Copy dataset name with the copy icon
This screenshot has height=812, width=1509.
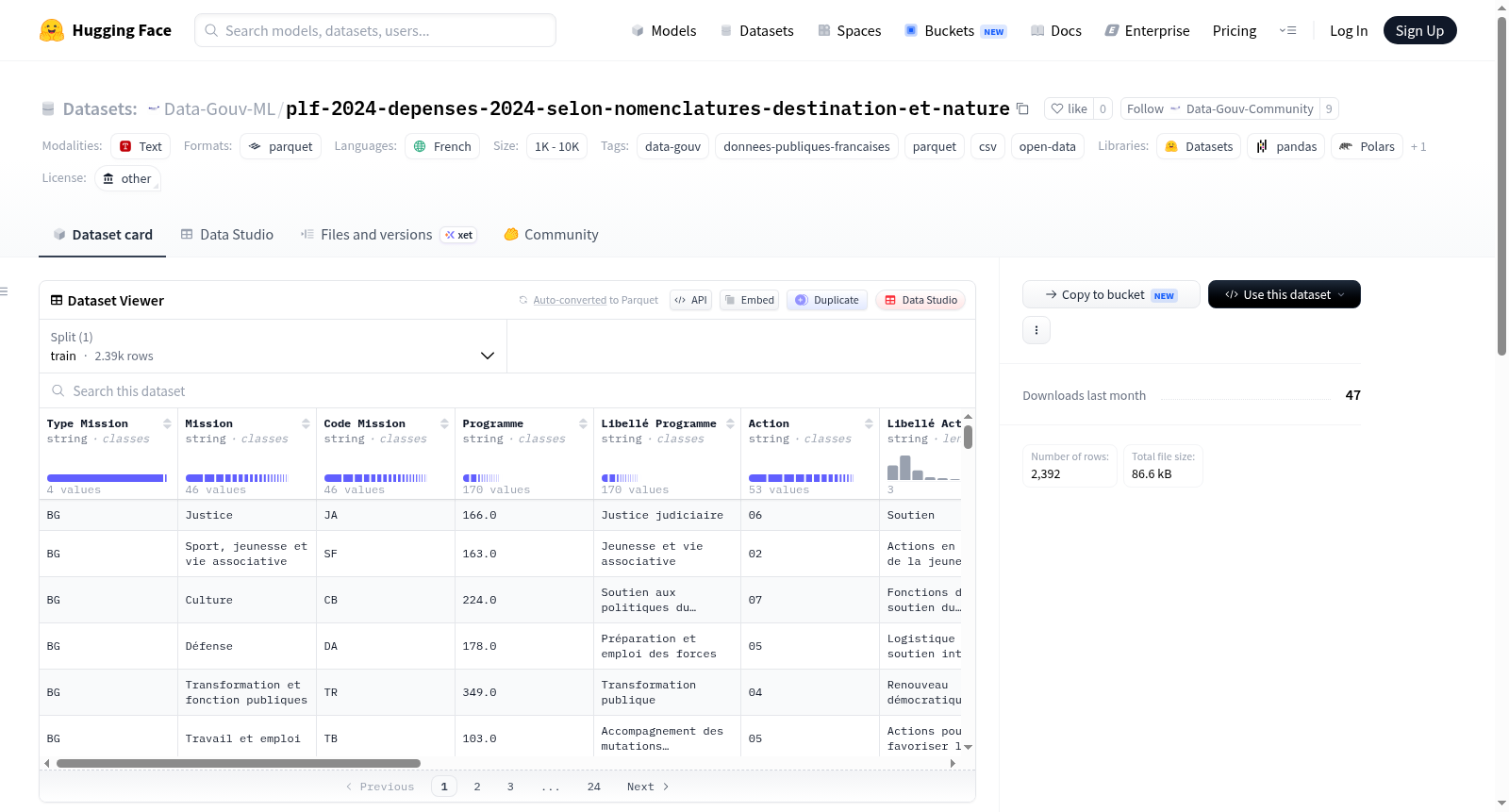pyautogui.click(x=1022, y=109)
